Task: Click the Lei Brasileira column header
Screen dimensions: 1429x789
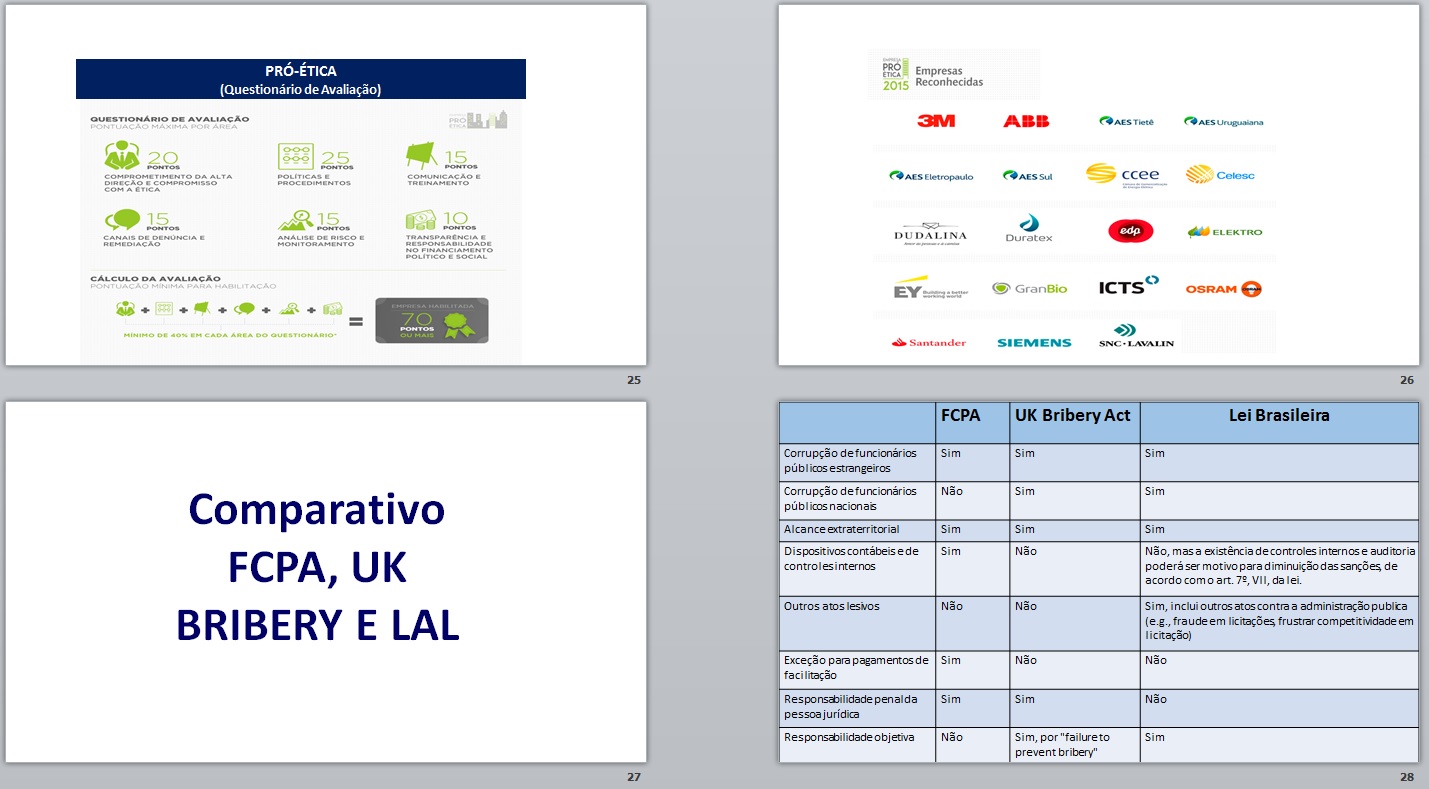Action: (x=1278, y=416)
